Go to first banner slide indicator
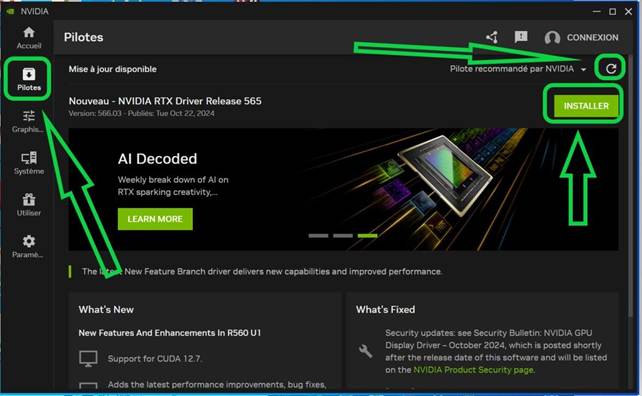Image resolution: width=642 pixels, height=396 pixels. (318, 235)
